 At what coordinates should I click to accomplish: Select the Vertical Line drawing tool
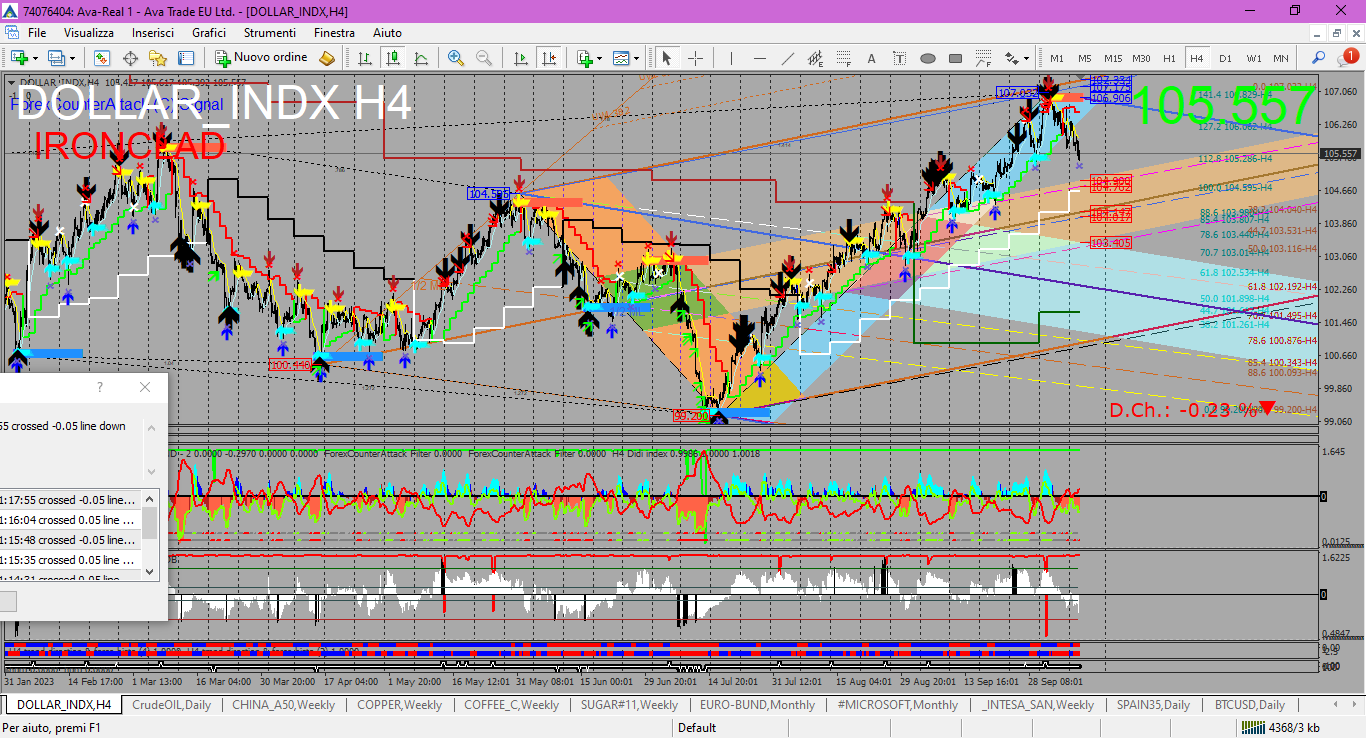[732, 58]
